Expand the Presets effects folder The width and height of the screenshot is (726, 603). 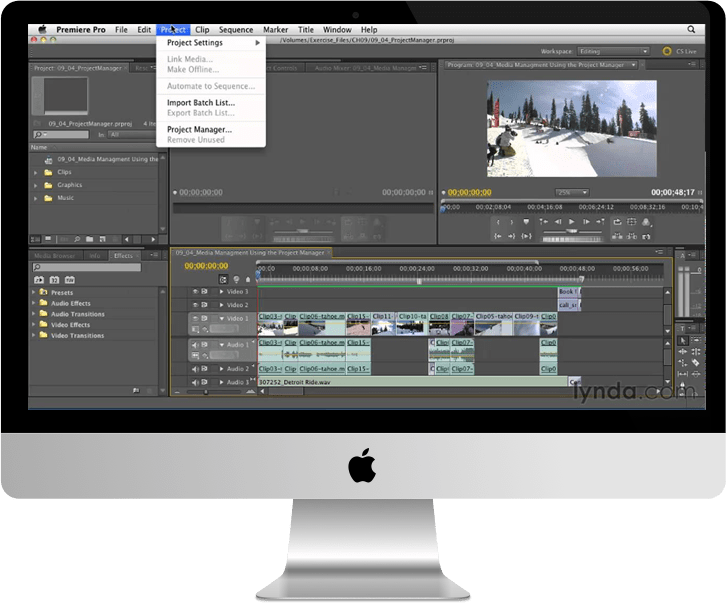coord(33,292)
